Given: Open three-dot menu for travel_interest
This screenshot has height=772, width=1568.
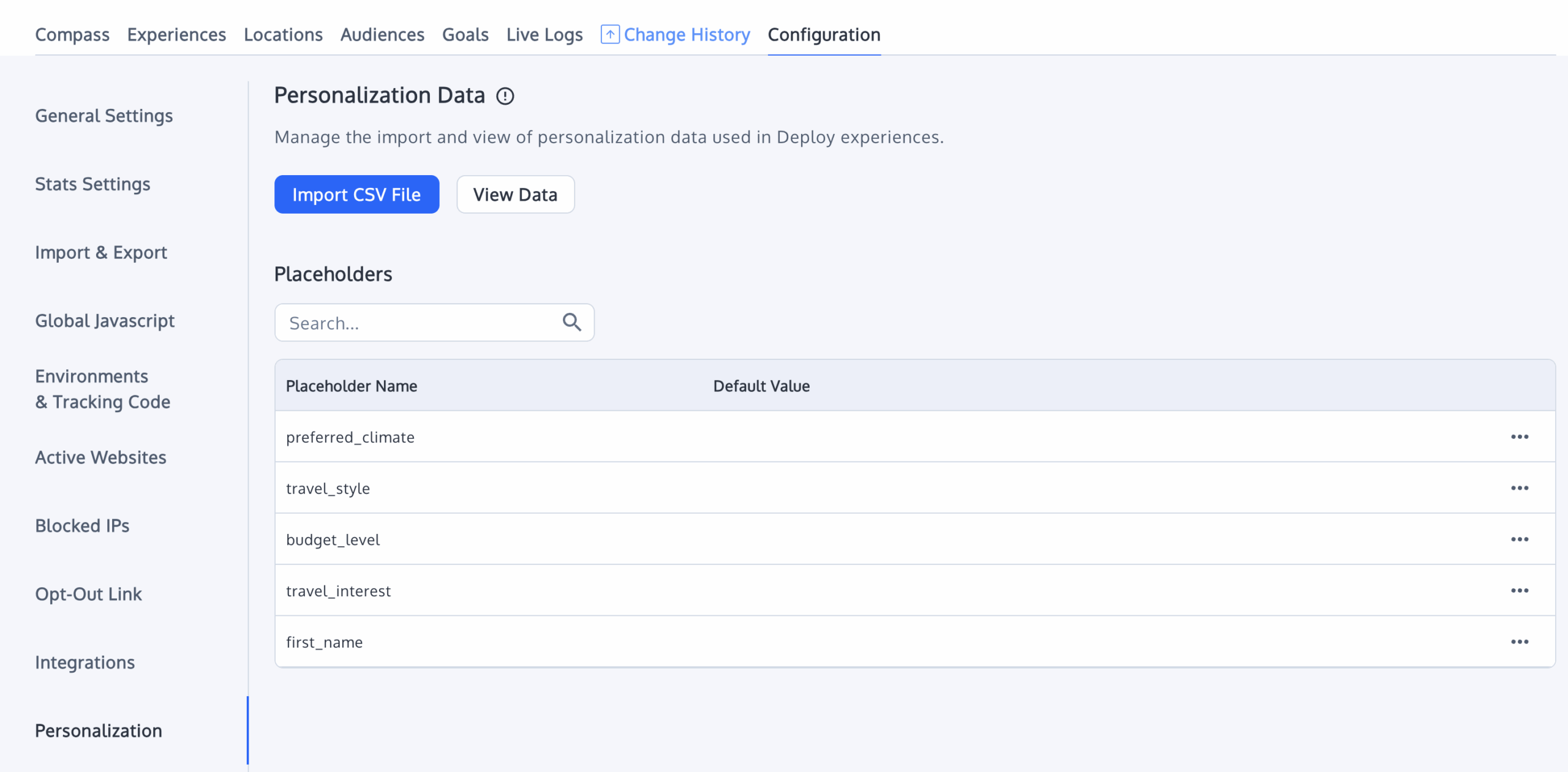Looking at the screenshot, I should (x=1519, y=591).
